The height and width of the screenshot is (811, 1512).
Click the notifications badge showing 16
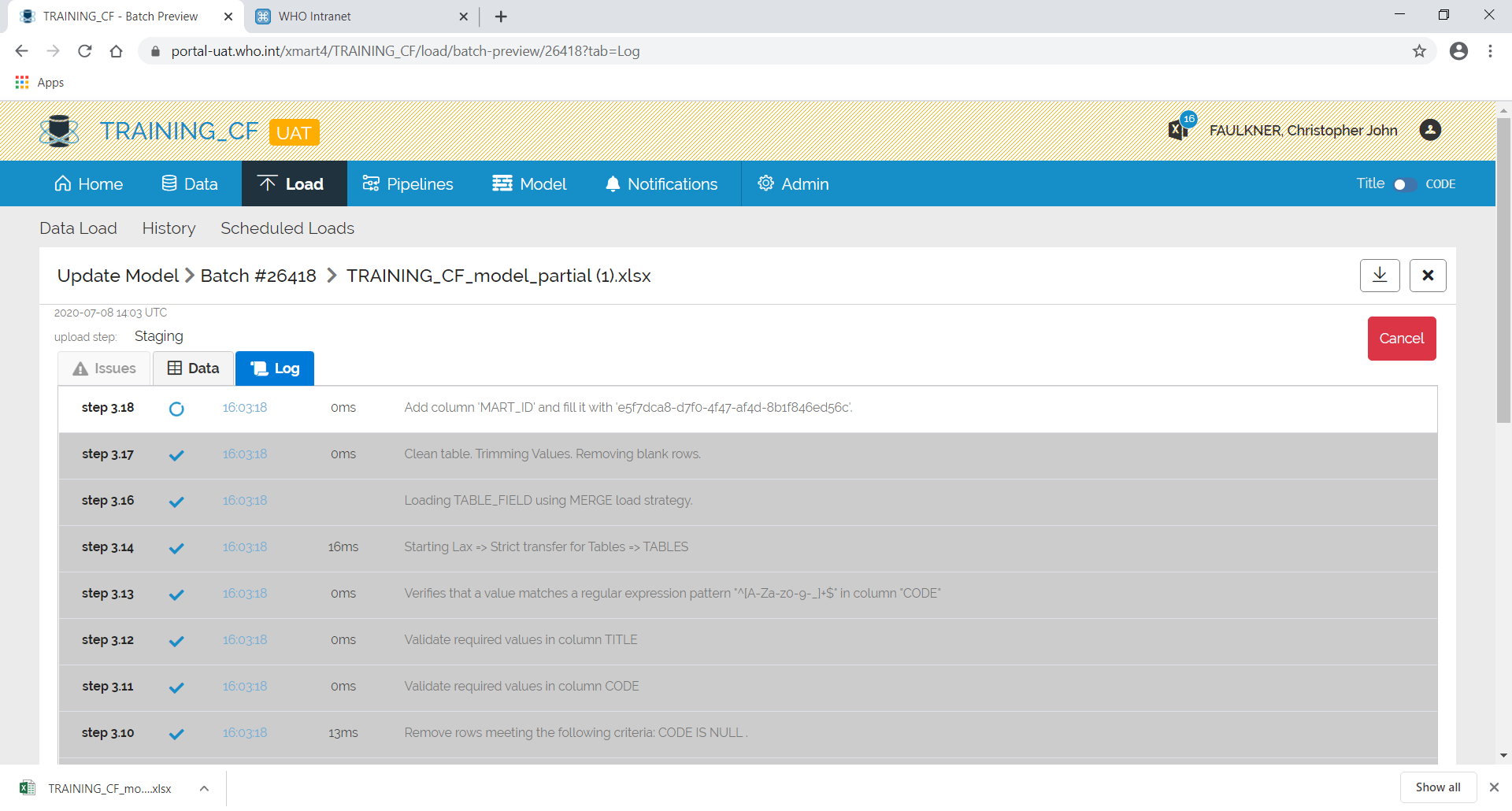click(x=1188, y=119)
